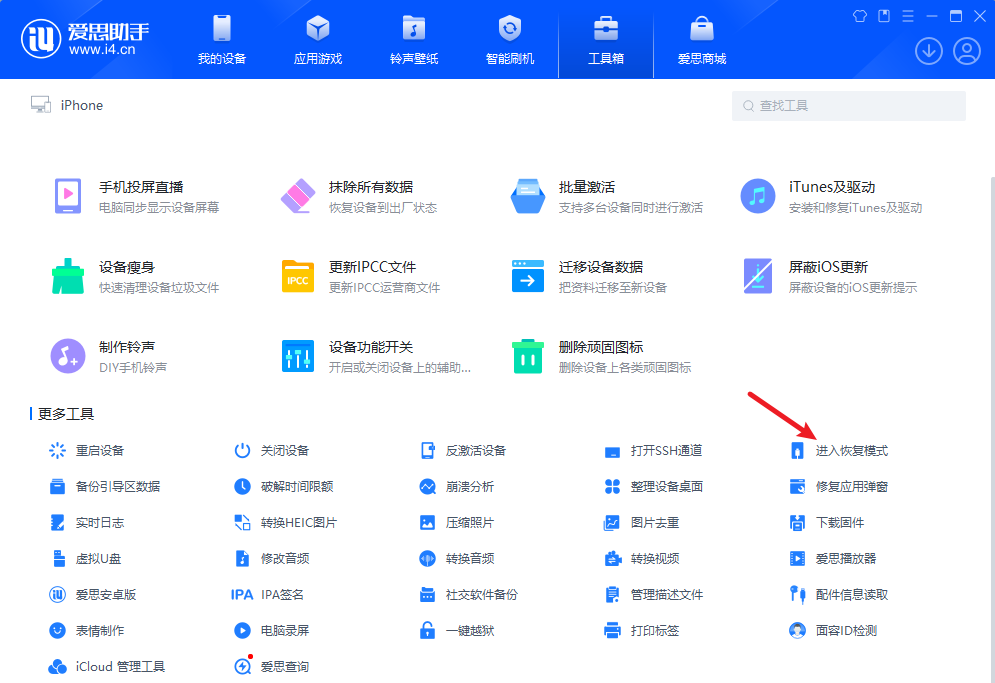Click the 手机投屏直播 screen mirroring icon

click(67, 196)
